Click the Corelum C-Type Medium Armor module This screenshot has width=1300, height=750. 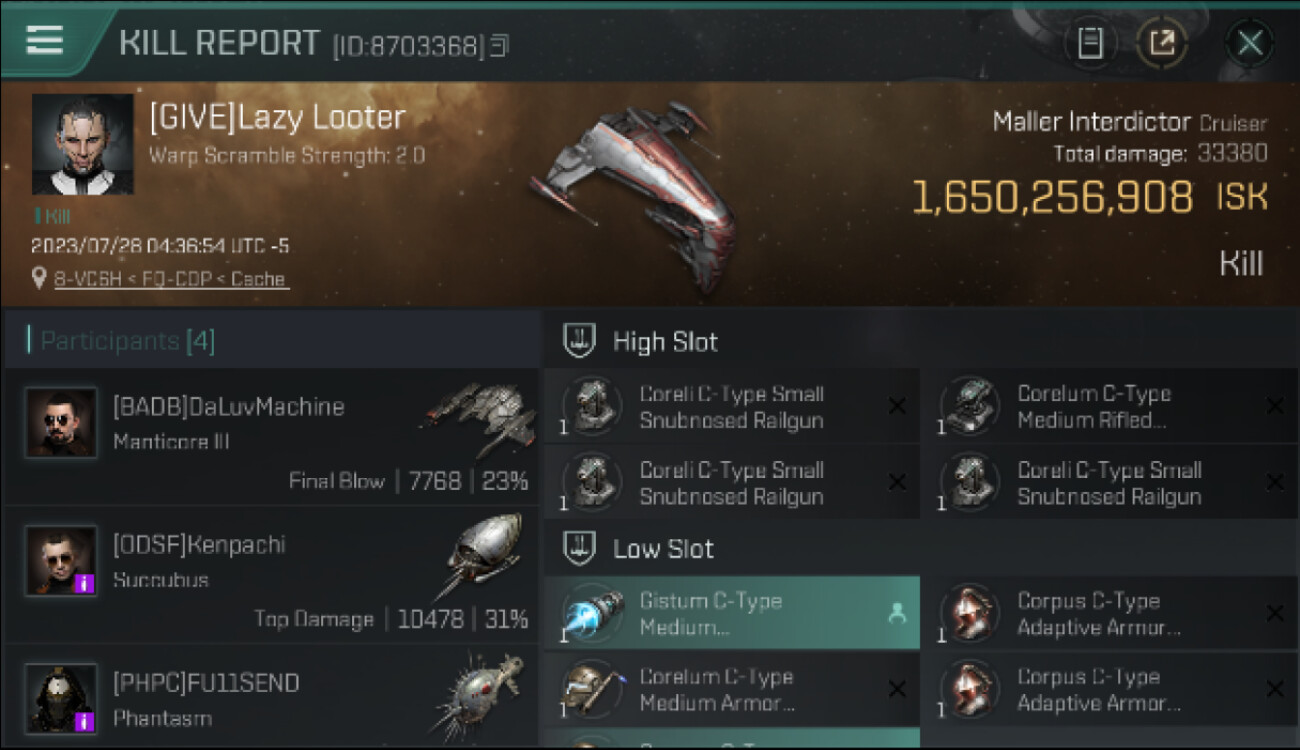731,690
